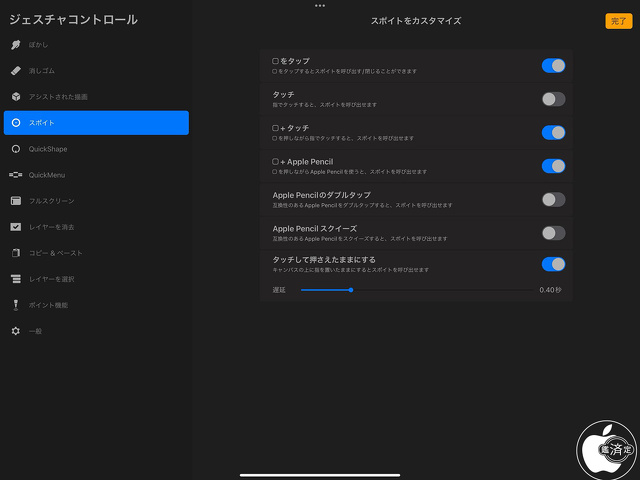640x480 pixels.
Task: Click the 遅延 delay slider handle
Action: pyautogui.click(x=351, y=290)
